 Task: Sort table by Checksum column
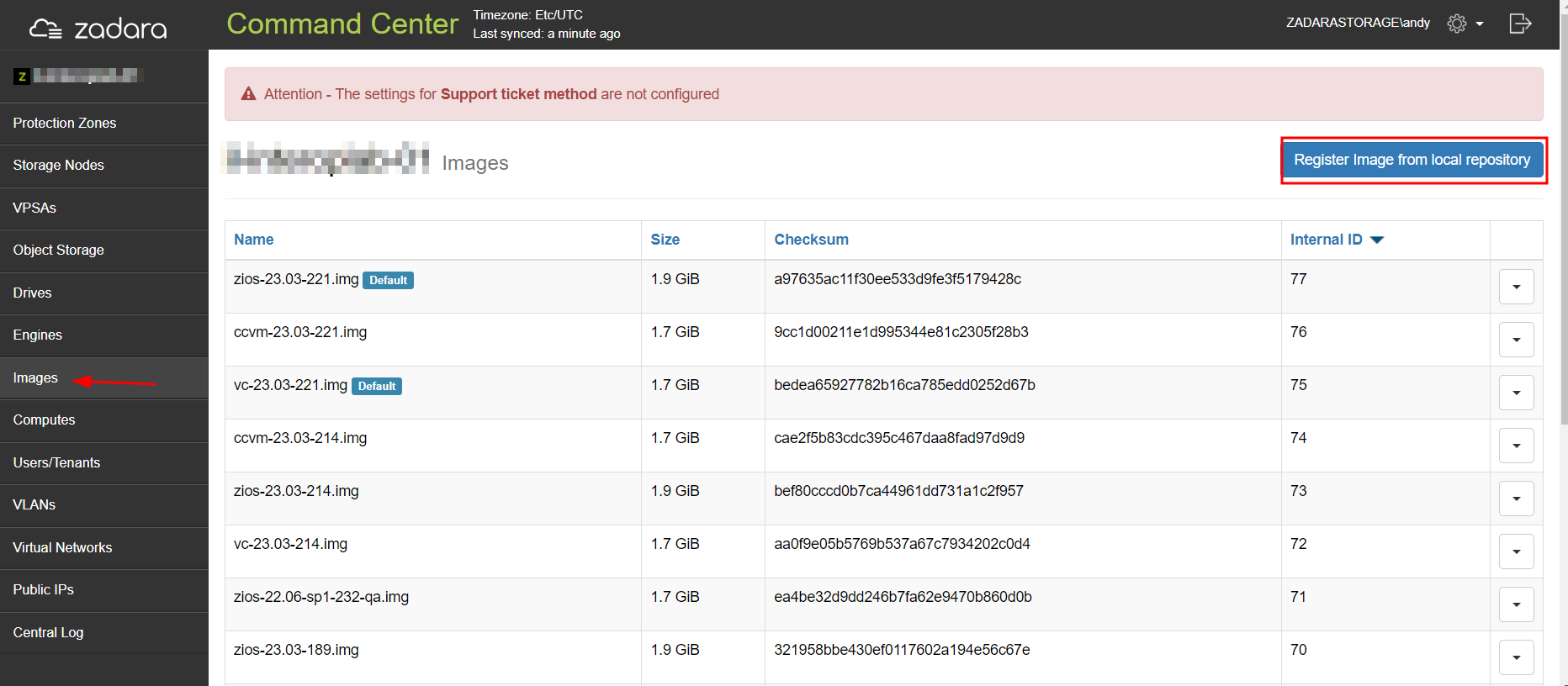click(x=811, y=240)
